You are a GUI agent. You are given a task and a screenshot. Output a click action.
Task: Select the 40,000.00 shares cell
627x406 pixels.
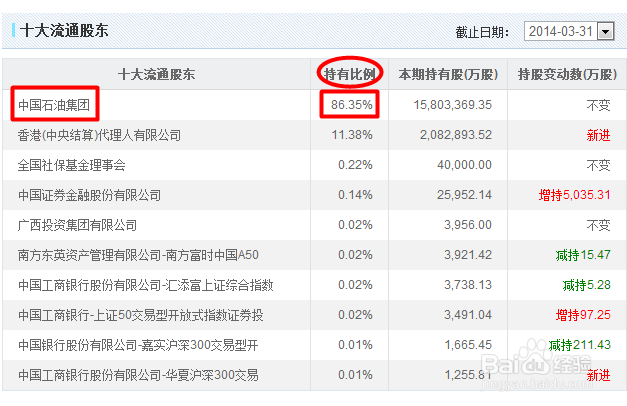click(x=464, y=165)
